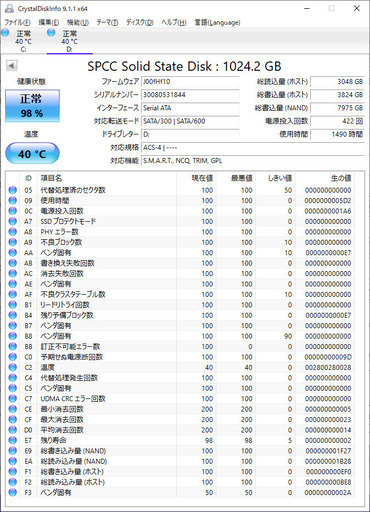Click the シリアルナンバー field showing 30080531844
The width and height of the screenshot is (370, 512).
click(x=190, y=95)
